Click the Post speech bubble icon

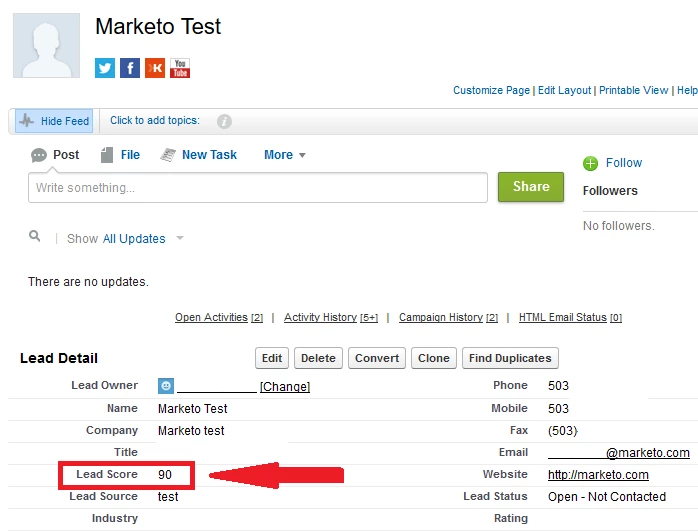coord(39,155)
